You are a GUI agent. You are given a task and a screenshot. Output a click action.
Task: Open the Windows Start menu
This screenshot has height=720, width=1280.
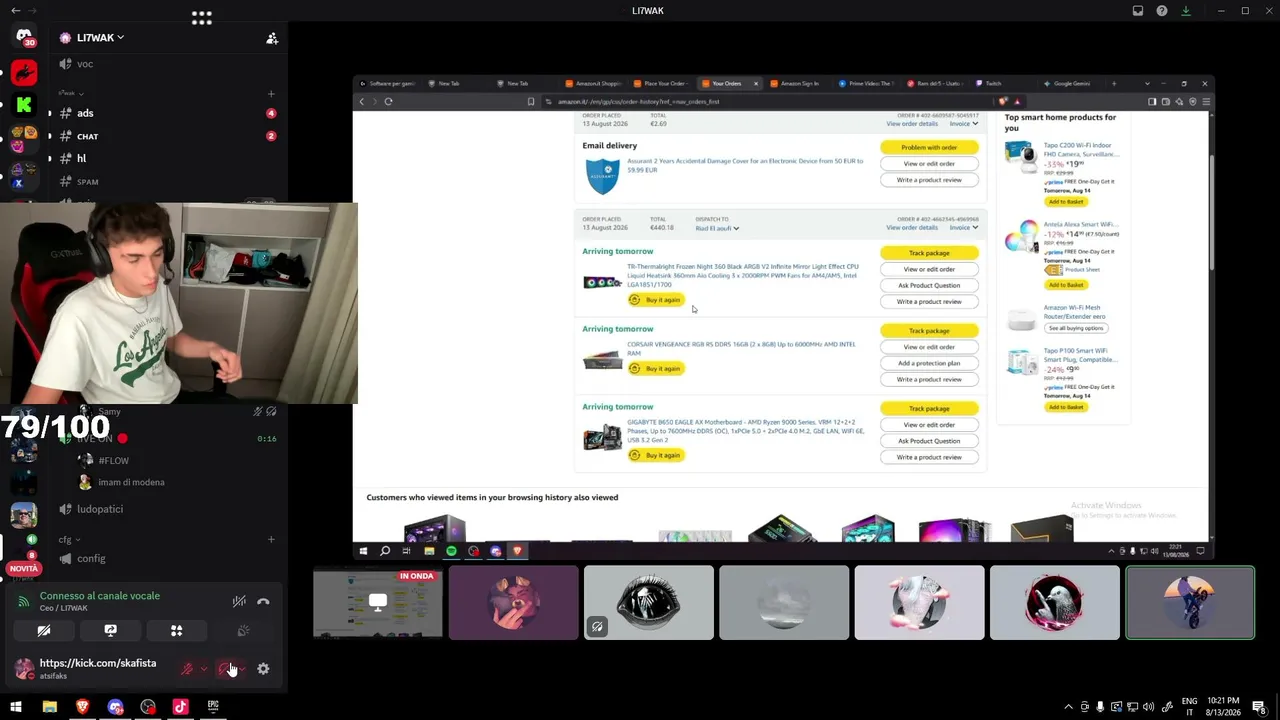coord(15,707)
